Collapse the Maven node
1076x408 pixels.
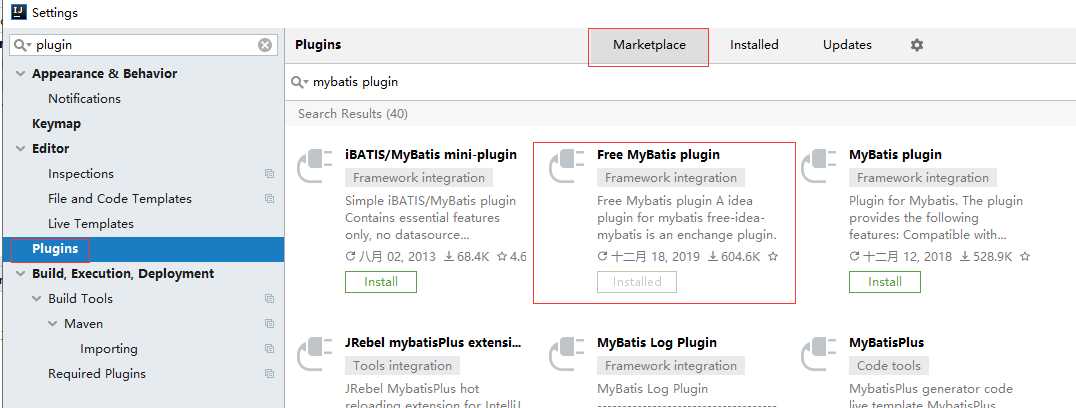point(53,324)
